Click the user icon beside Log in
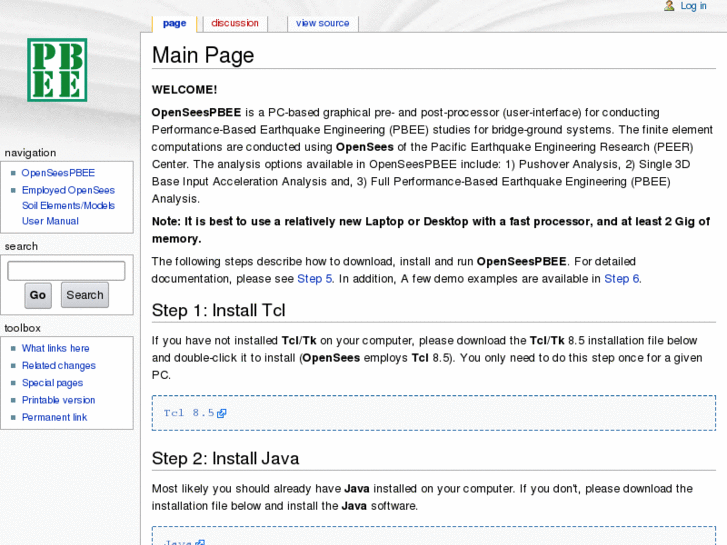This screenshot has height=545, width=727. pos(669,6)
